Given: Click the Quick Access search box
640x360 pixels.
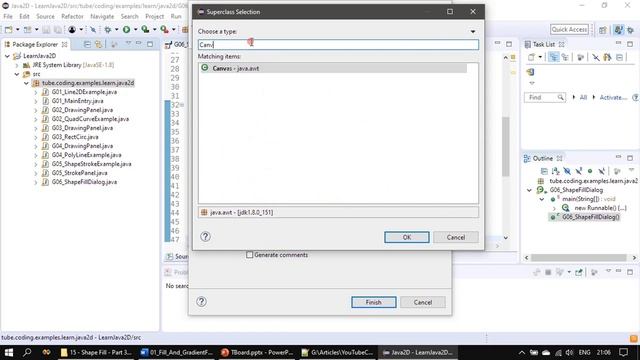Looking at the screenshot, I should [x=569, y=29].
